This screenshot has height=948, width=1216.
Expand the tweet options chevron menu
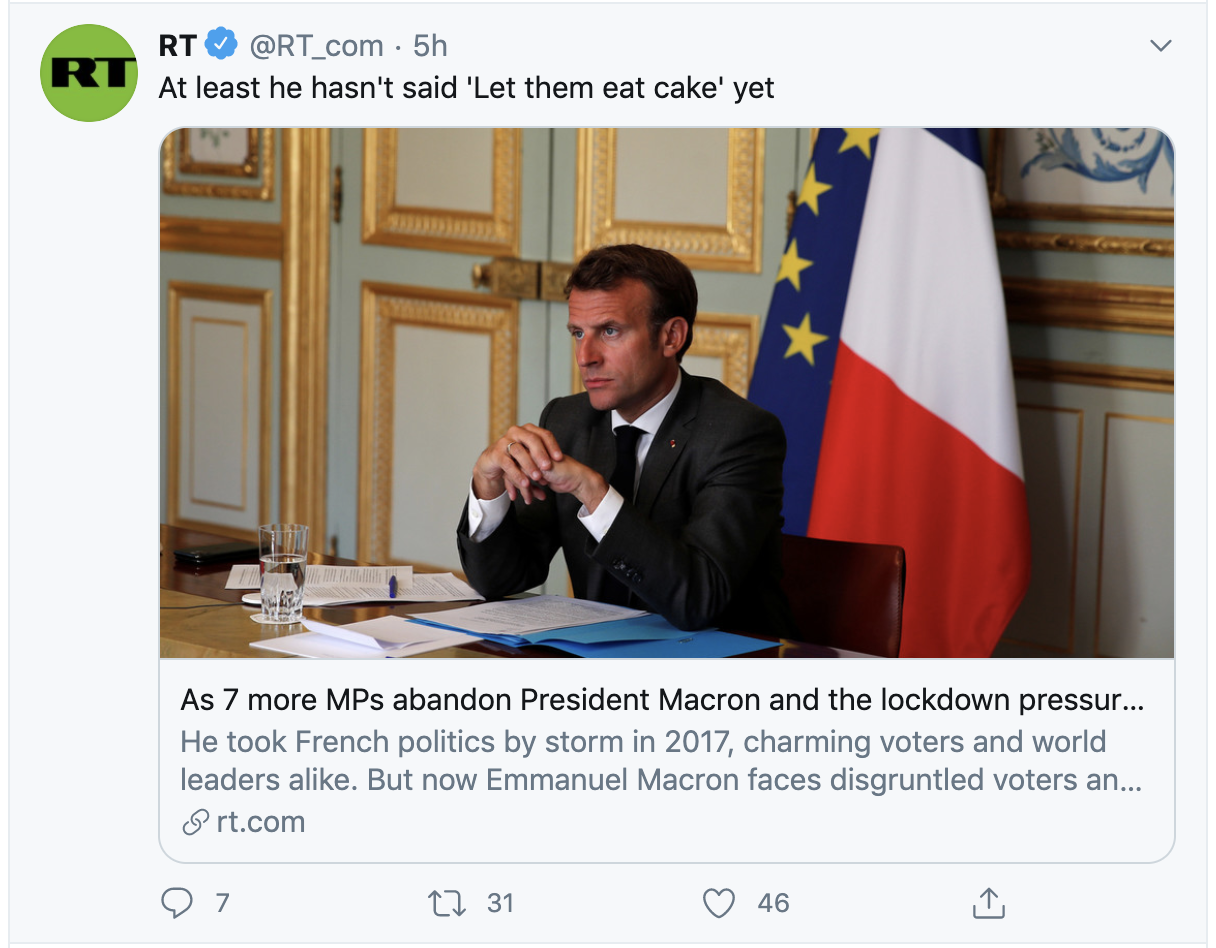[x=1160, y=46]
